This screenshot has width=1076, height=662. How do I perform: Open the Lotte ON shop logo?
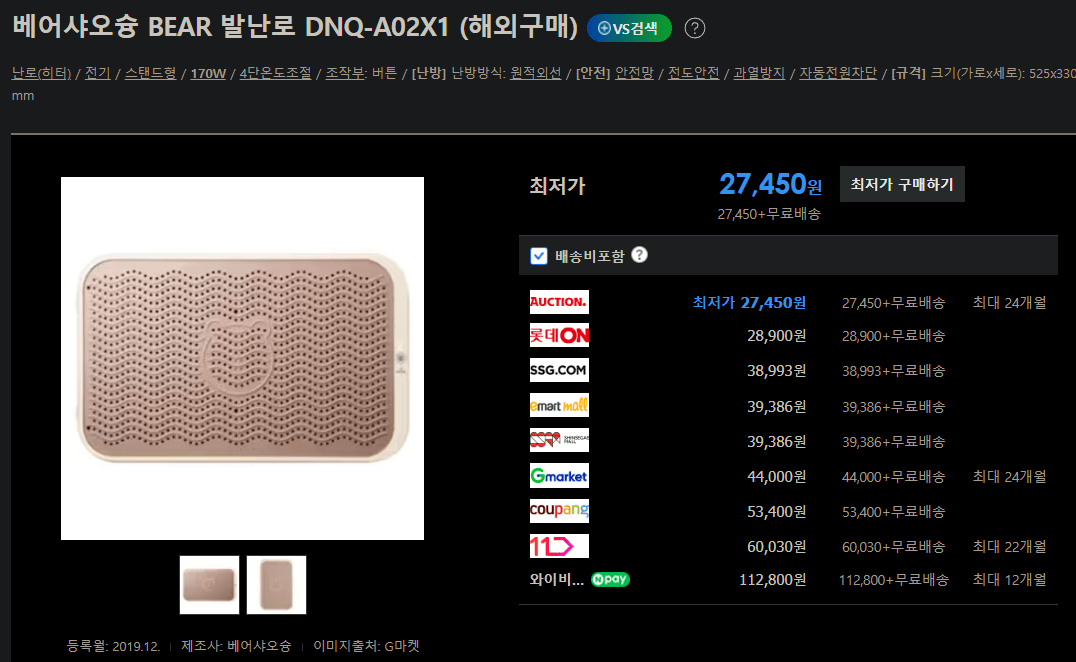(x=559, y=335)
